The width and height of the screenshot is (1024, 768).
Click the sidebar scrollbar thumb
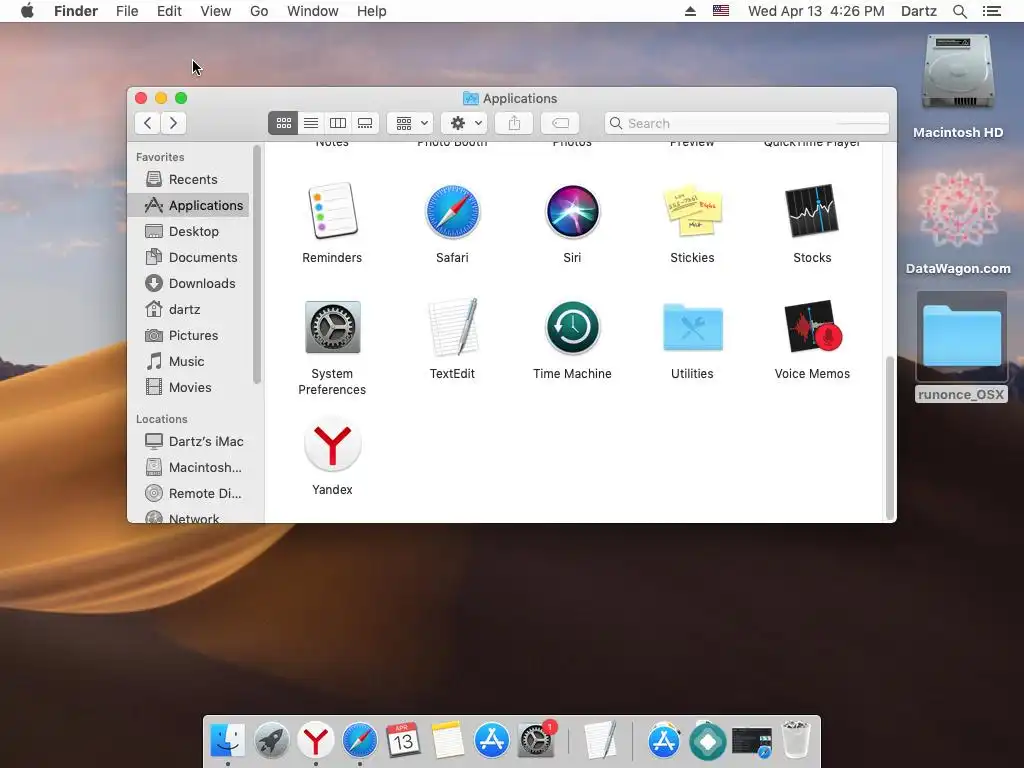coord(256,264)
